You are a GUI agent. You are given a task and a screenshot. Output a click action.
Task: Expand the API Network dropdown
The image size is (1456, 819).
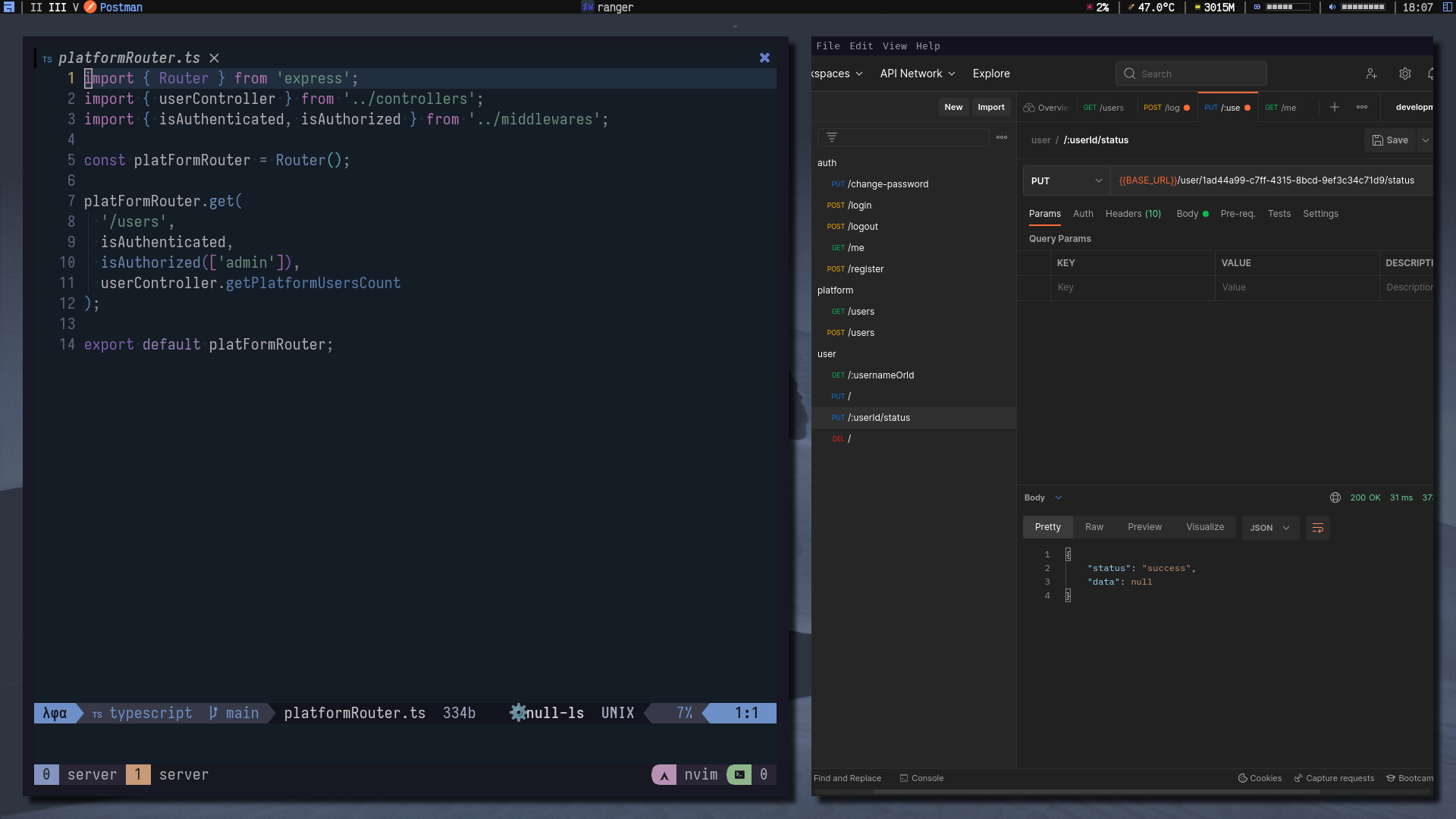click(917, 74)
